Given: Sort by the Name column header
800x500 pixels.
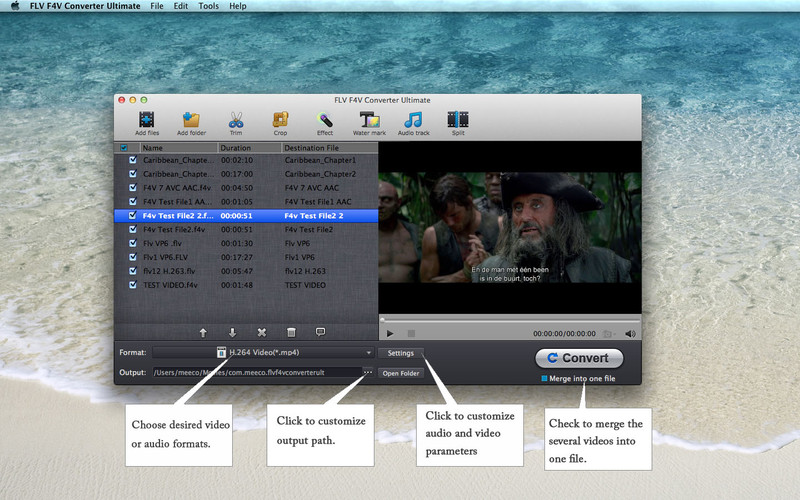Looking at the screenshot, I should (x=179, y=148).
